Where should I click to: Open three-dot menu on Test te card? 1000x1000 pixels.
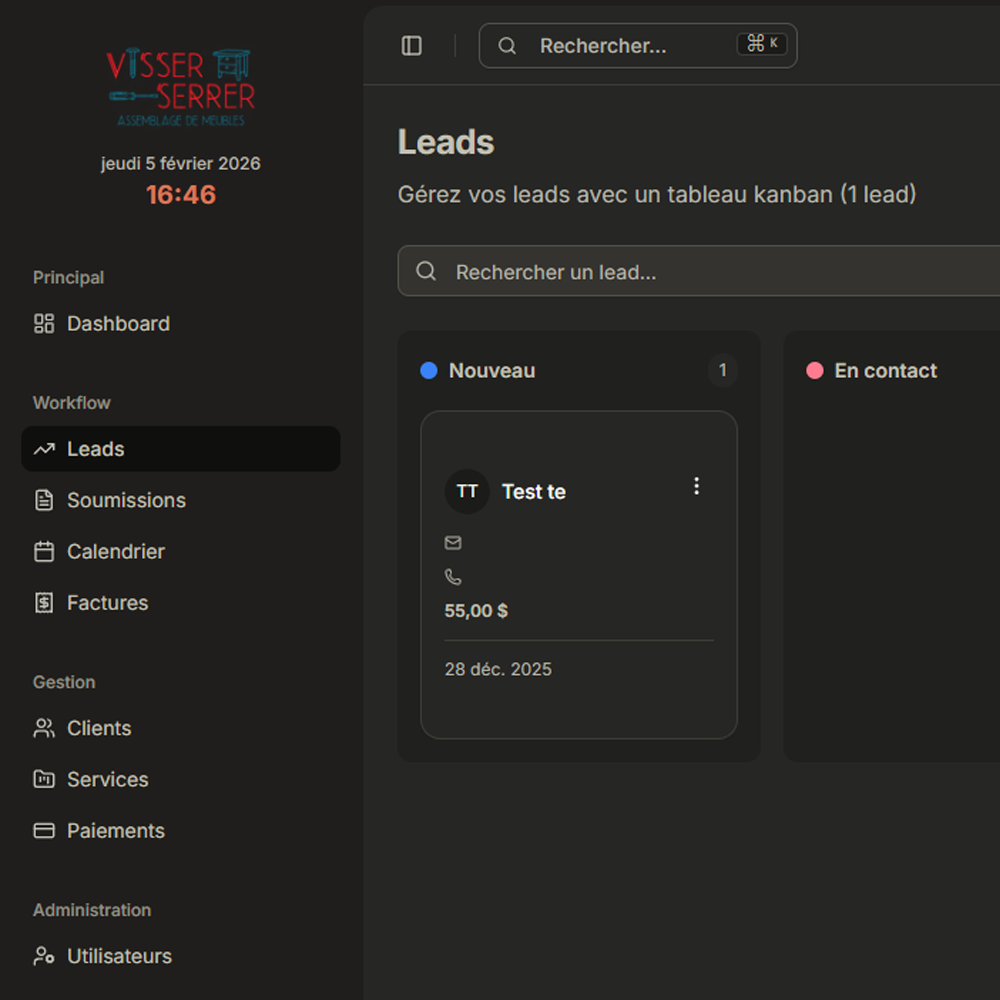pos(697,486)
